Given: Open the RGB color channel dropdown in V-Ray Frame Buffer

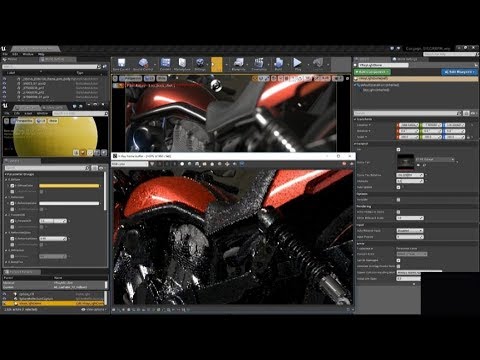Looking at the screenshot, I should [130, 164].
